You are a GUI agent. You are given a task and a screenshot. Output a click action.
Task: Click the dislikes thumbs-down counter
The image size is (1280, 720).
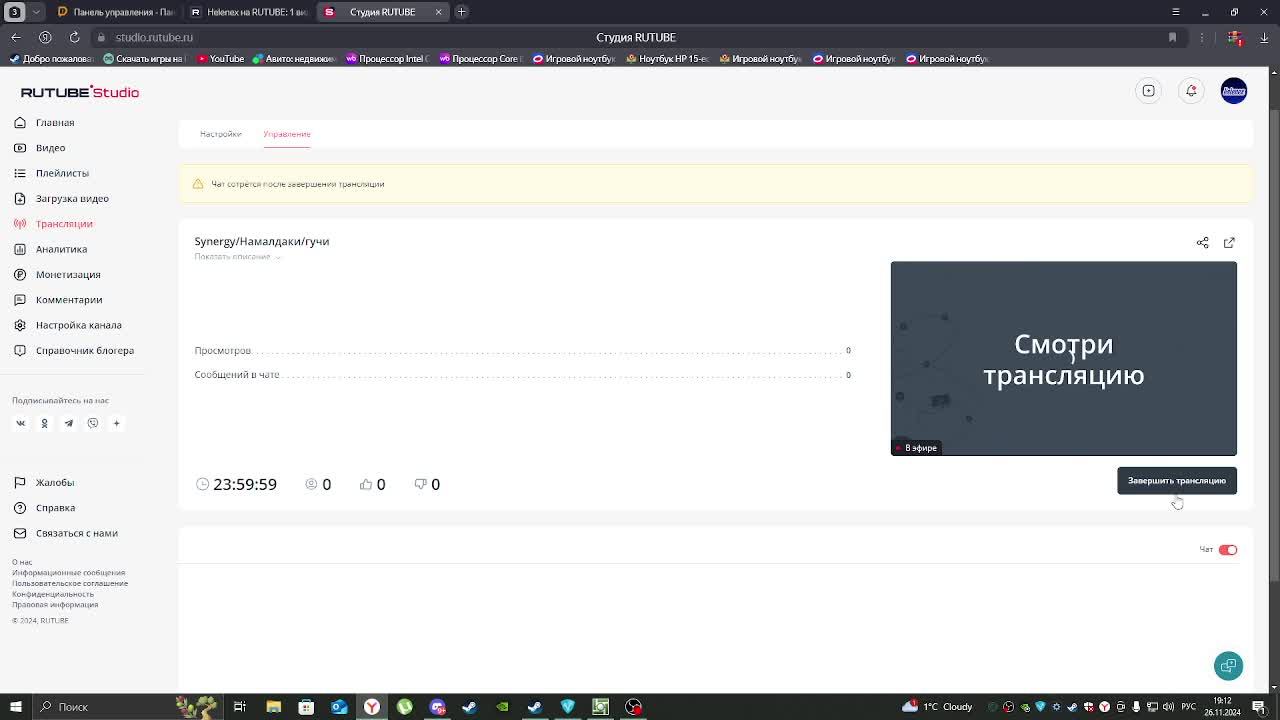pyautogui.click(x=427, y=484)
